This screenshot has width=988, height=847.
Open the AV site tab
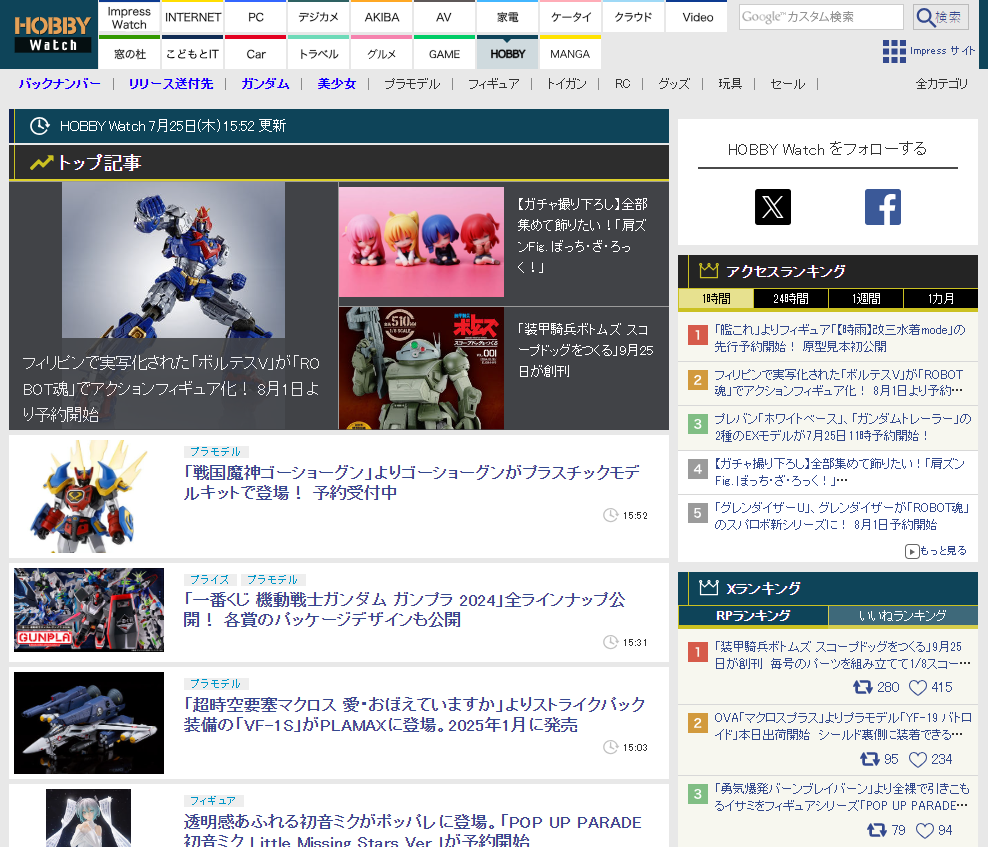pos(444,17)
